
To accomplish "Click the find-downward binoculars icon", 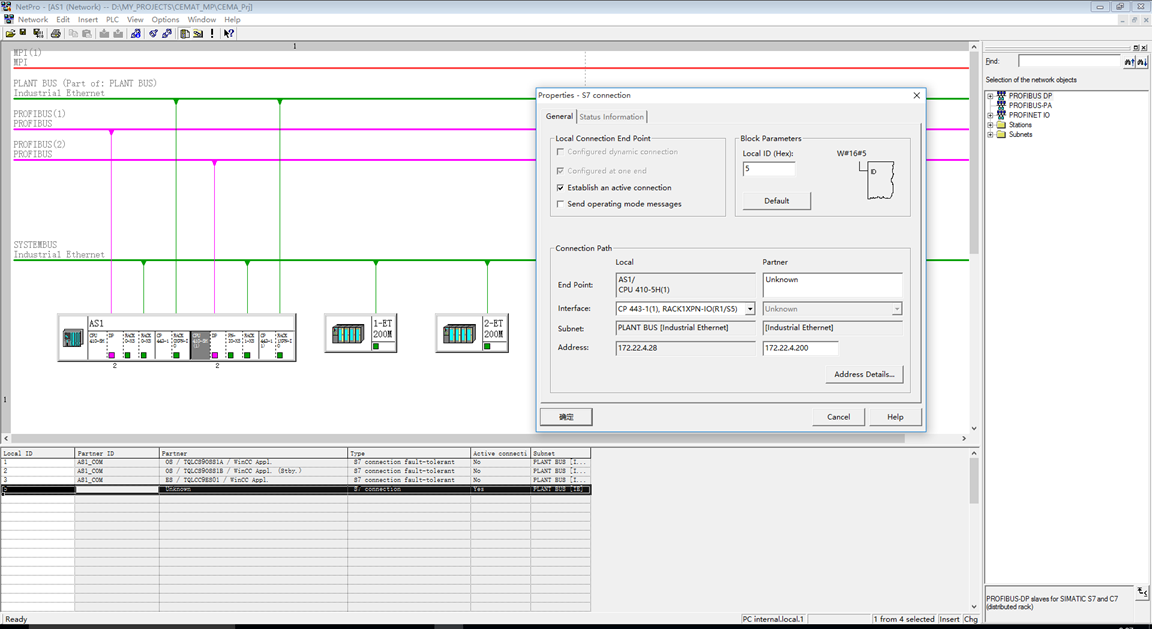I will point(1142,62).
